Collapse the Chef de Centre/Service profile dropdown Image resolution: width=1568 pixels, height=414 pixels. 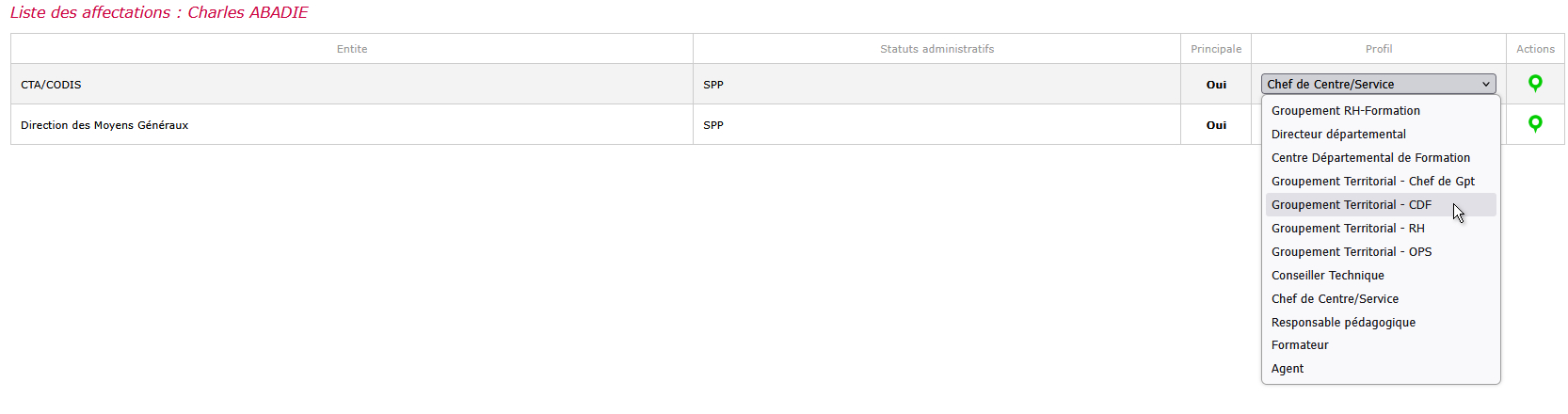point(1379,84)
